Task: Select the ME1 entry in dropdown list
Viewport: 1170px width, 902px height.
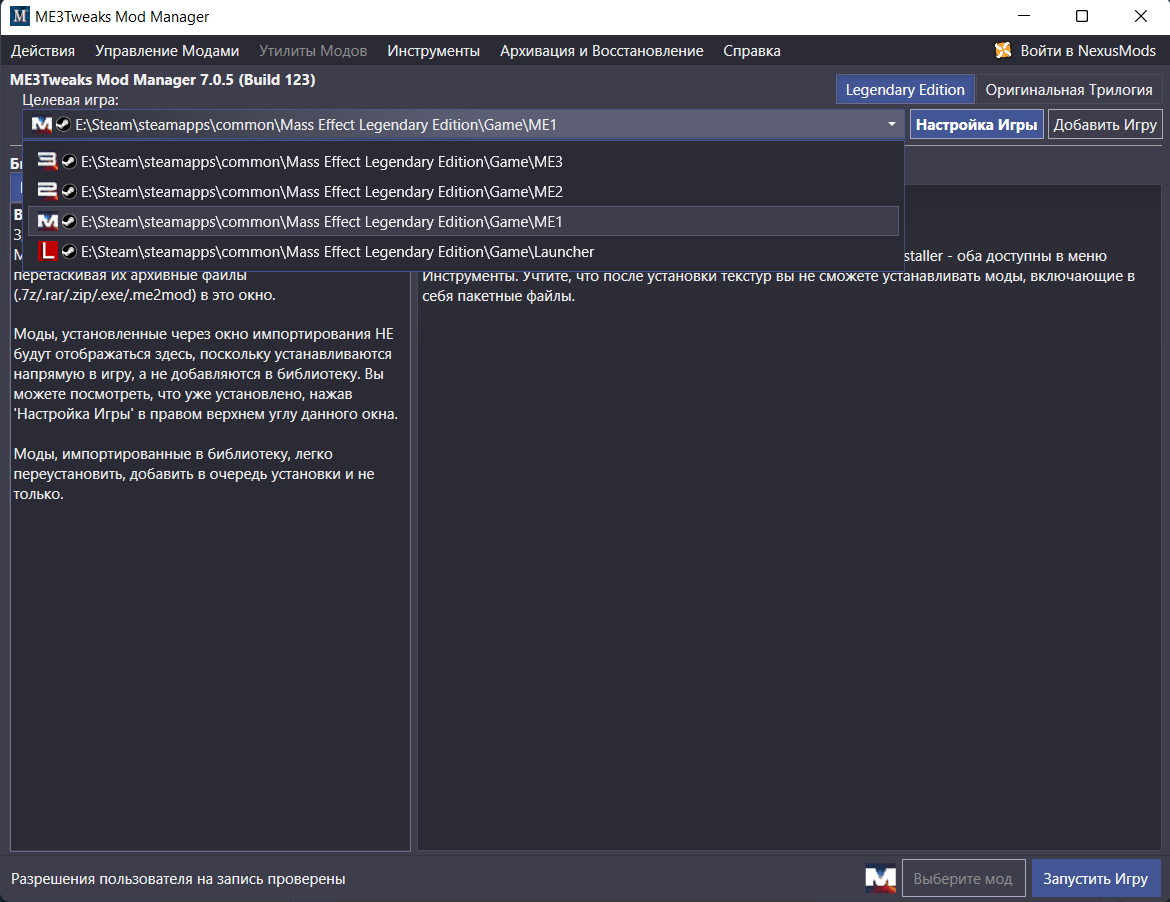Action: tap(463, 222)
